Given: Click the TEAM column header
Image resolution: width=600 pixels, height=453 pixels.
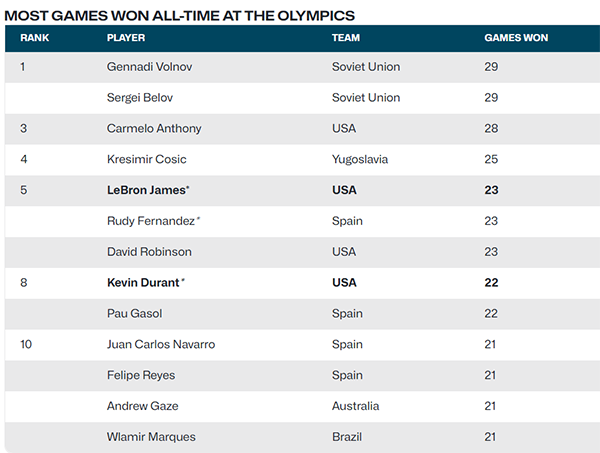Looking at the screenshot, I should (346, 37).
